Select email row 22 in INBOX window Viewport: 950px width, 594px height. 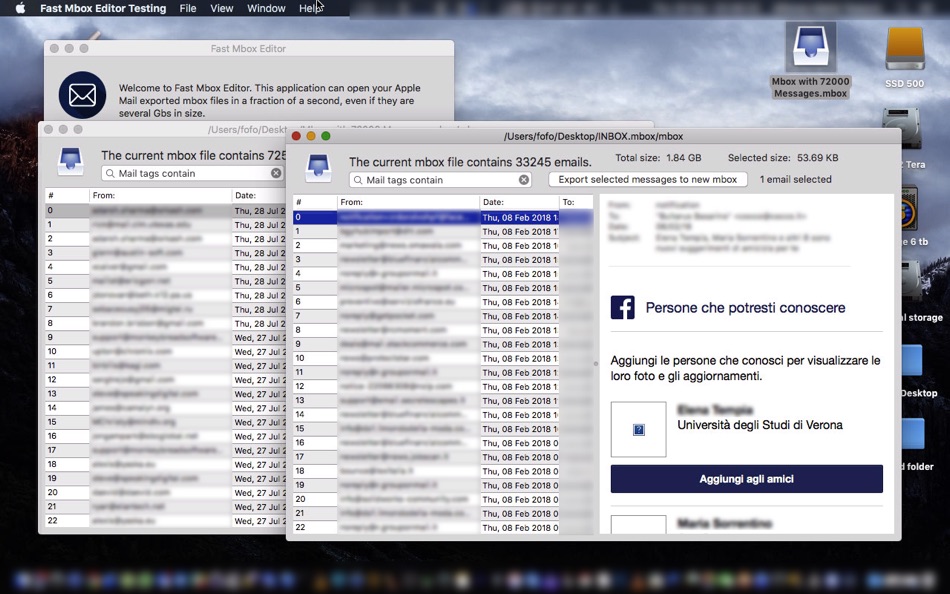pos(443,527)
